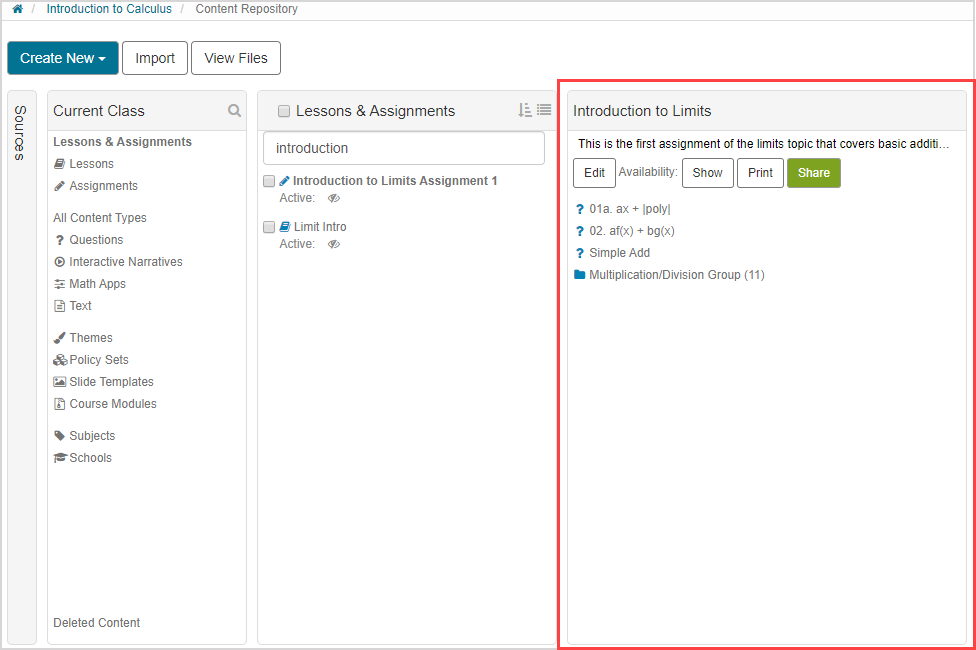Click the green Share button
Viewport: 976px width, 650px height.
click(813, 173)
